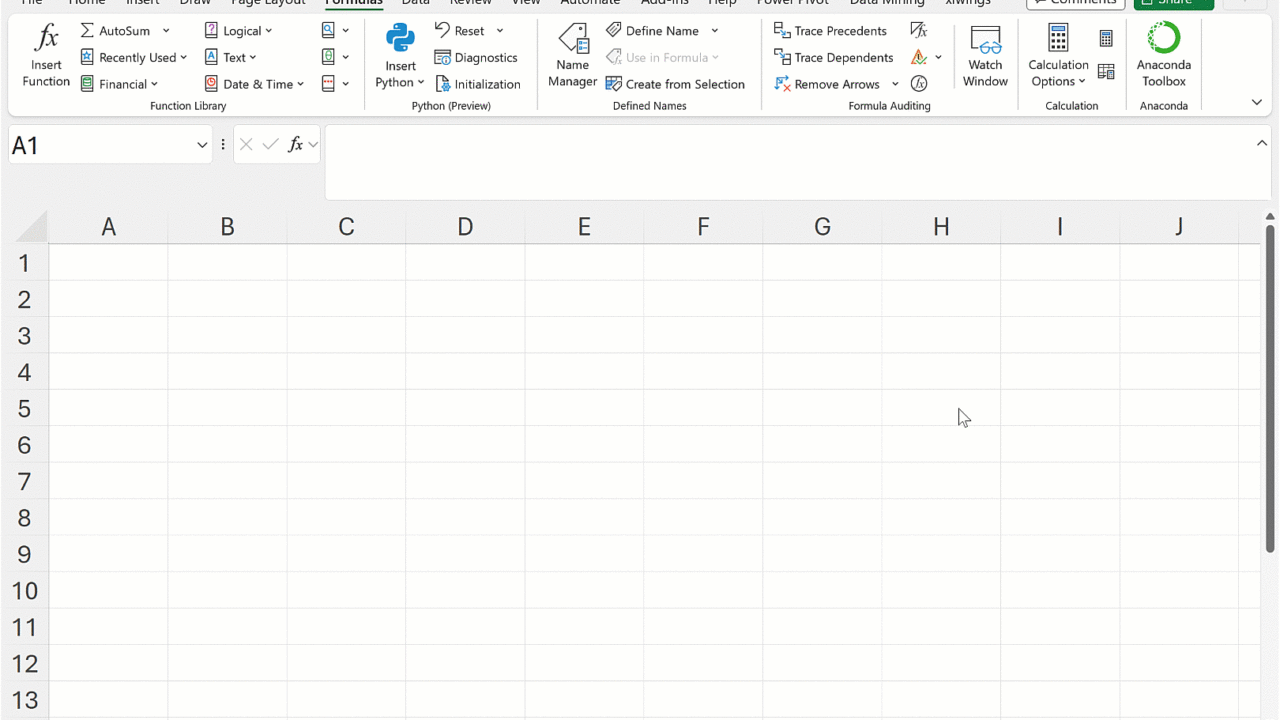Click the Show Formulas icon
The image size is (1280, 720).
(x=919, y=31)
